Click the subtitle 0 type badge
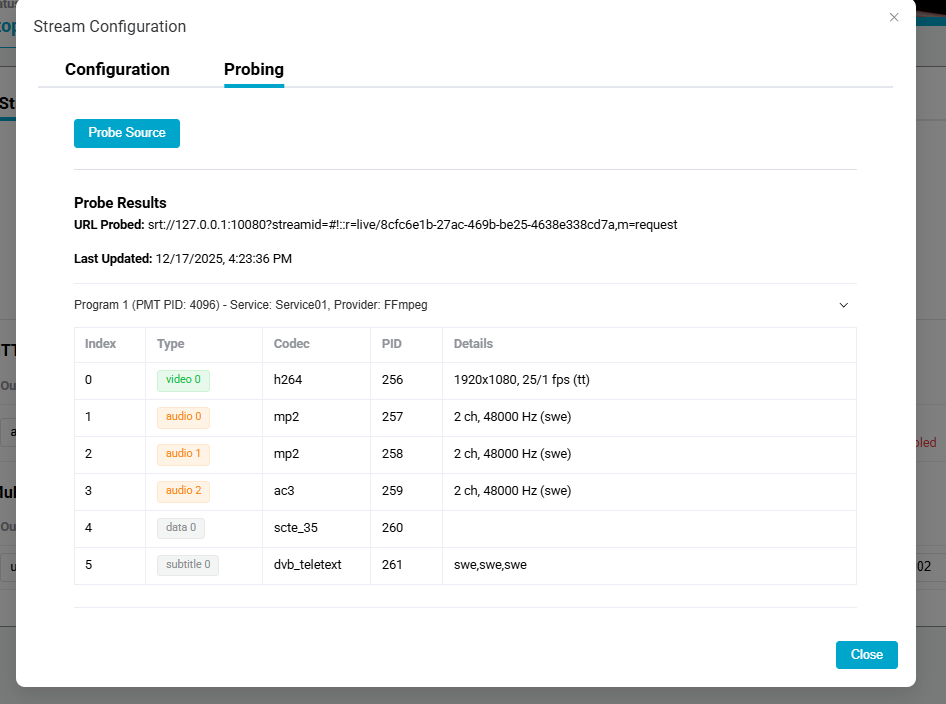 (x=187, y=565)
